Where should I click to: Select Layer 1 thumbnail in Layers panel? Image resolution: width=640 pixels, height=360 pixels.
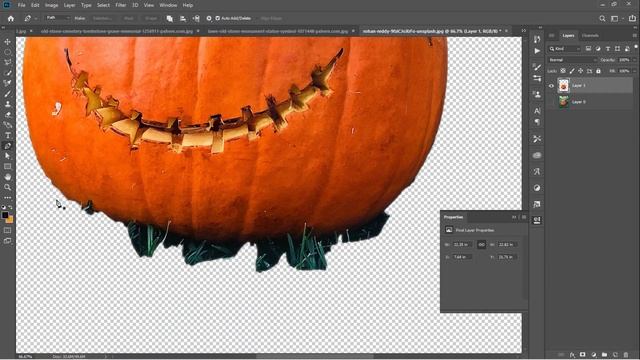tap(564, 86)
